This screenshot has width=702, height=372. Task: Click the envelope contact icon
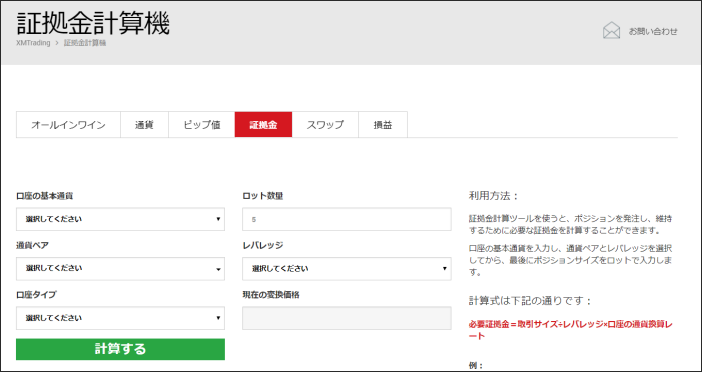click(611, 31)
